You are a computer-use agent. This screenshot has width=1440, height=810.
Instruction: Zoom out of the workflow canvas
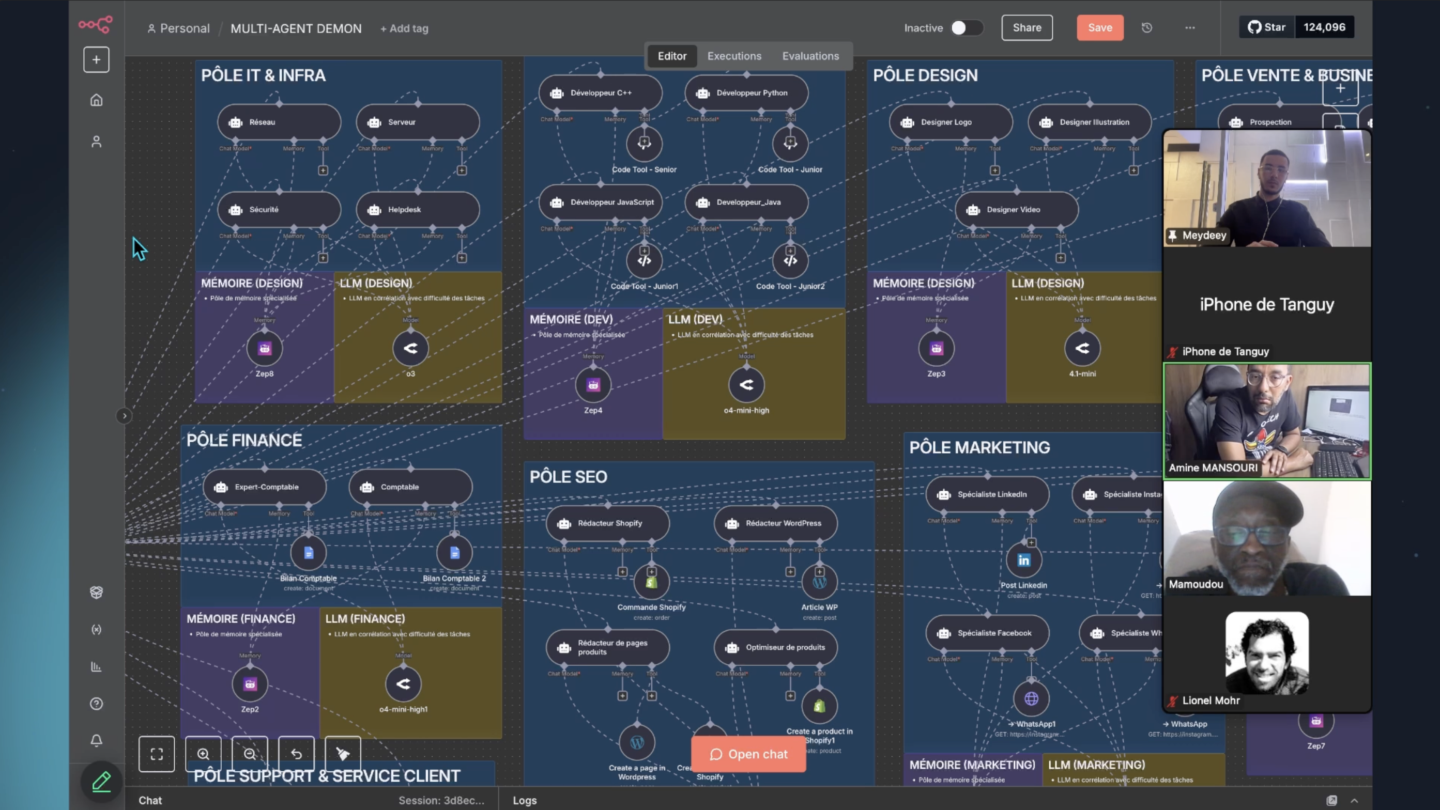250,754
